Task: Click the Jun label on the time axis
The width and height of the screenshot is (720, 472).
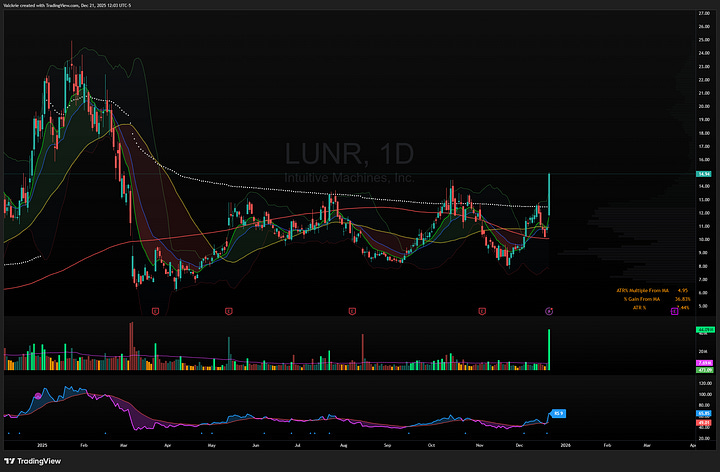Action: 256,445
